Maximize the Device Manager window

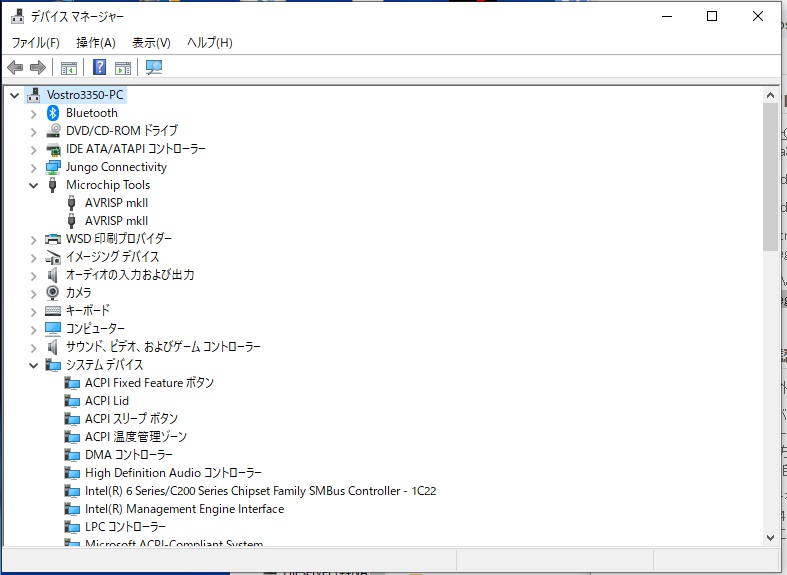[712, 17]
